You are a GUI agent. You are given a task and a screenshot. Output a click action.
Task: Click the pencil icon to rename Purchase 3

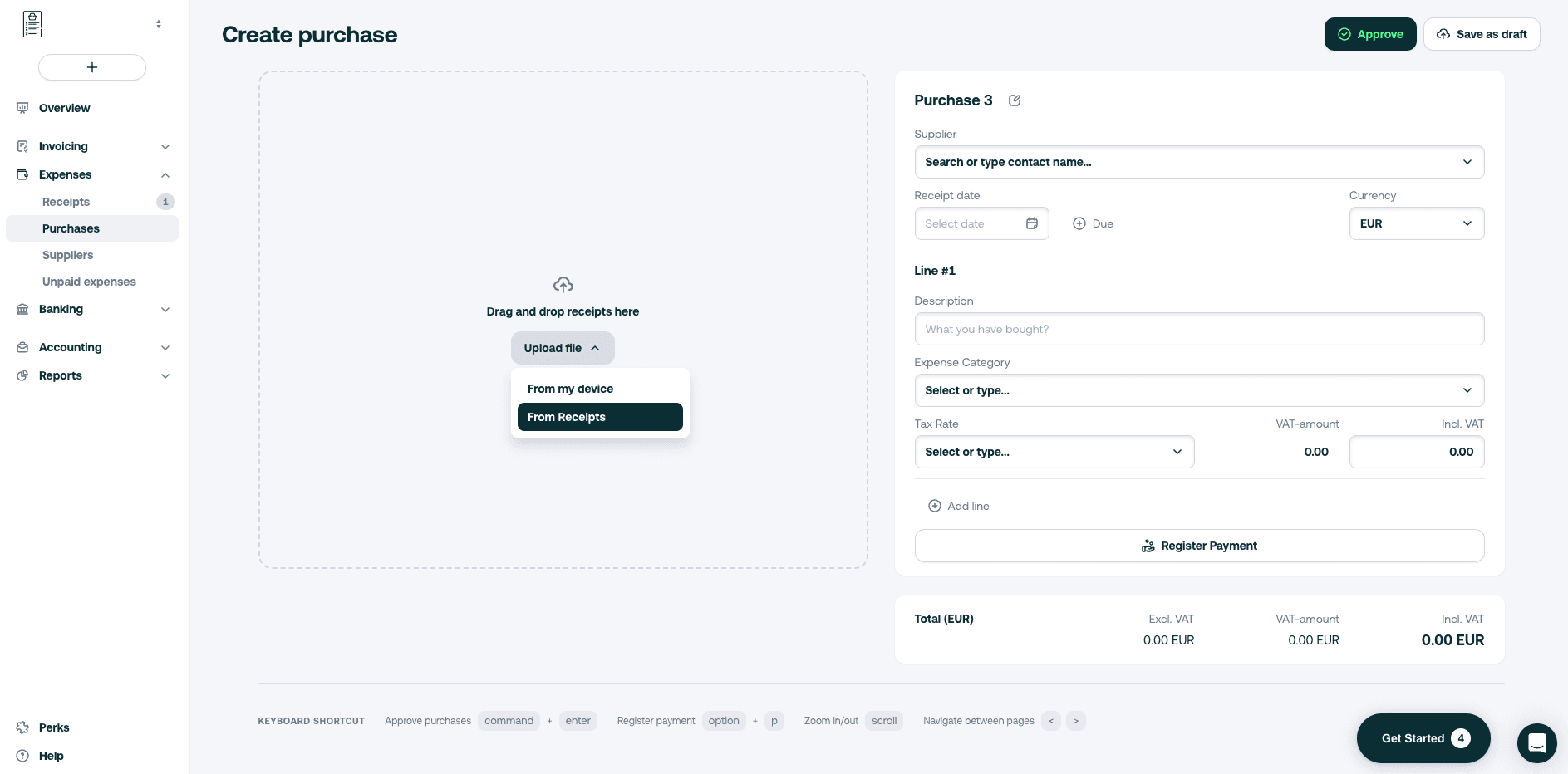tap(1015, 100)
